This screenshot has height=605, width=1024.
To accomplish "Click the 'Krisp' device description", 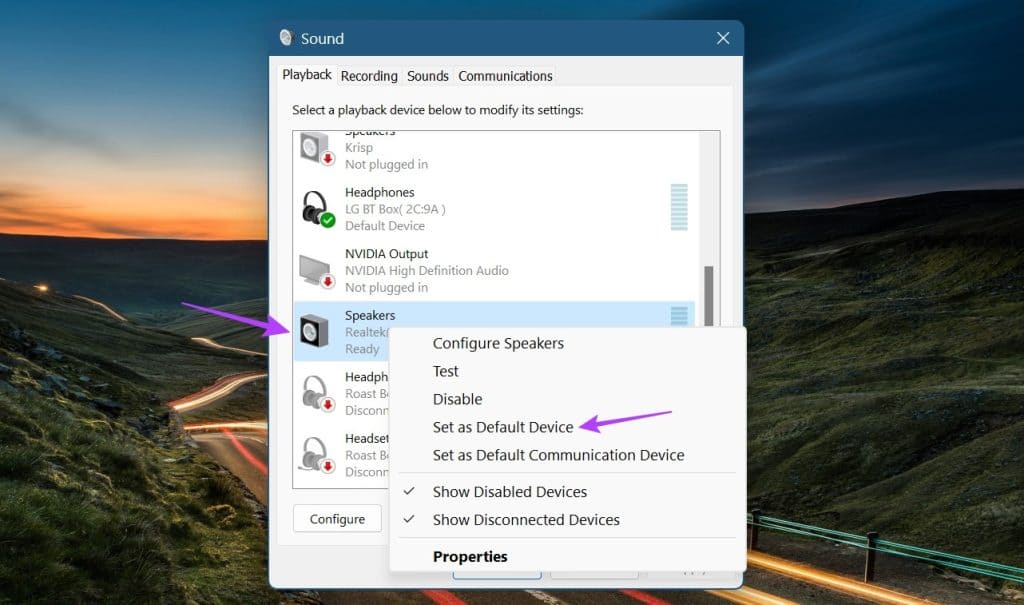I will click(x=359, y=148).
